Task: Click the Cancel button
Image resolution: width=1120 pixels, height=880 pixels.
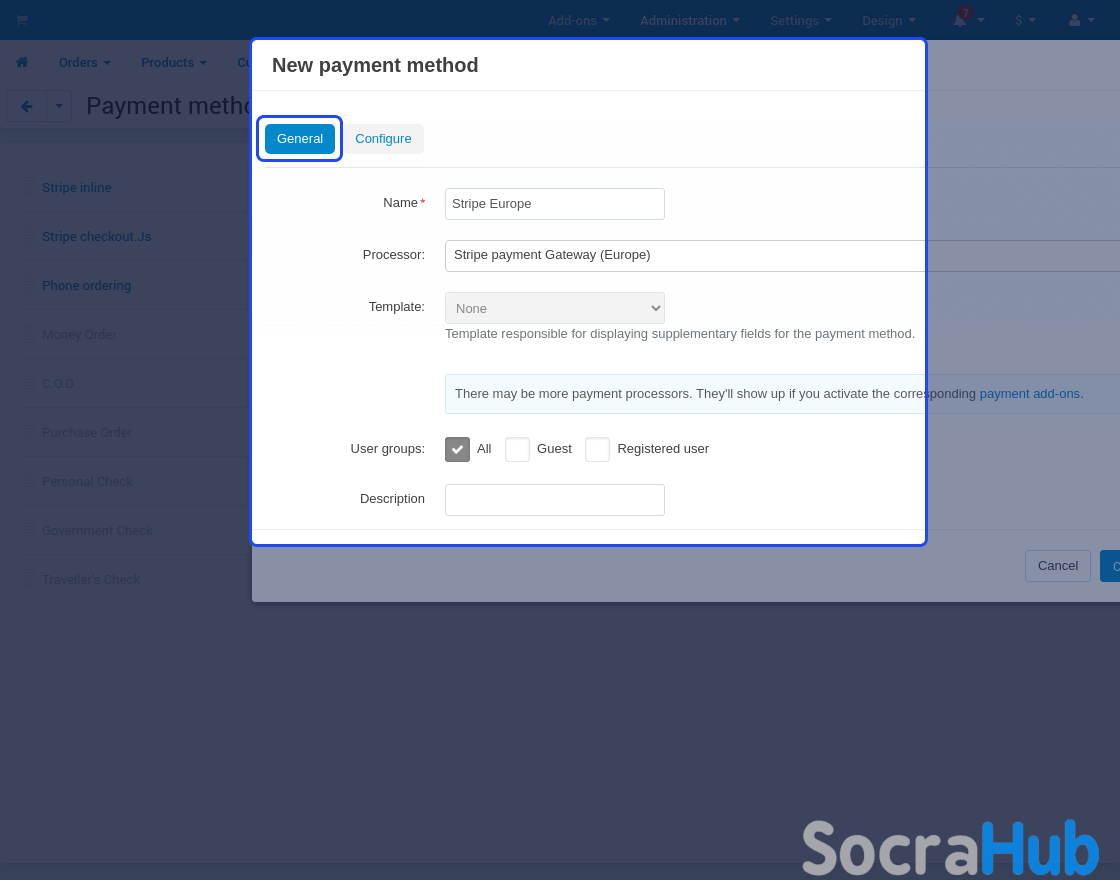Action: pyautogui.click(x=1057, y=566)
